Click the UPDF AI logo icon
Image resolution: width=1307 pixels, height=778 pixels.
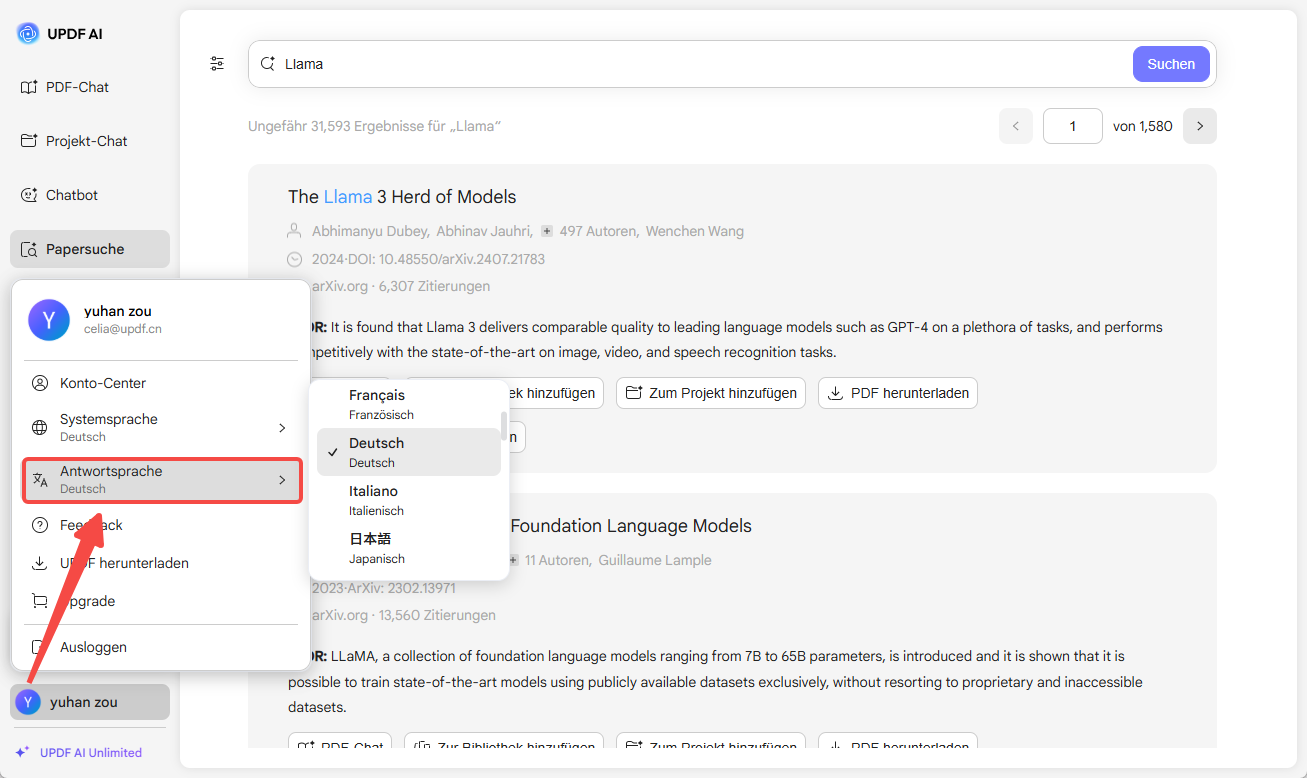point(28,34)
